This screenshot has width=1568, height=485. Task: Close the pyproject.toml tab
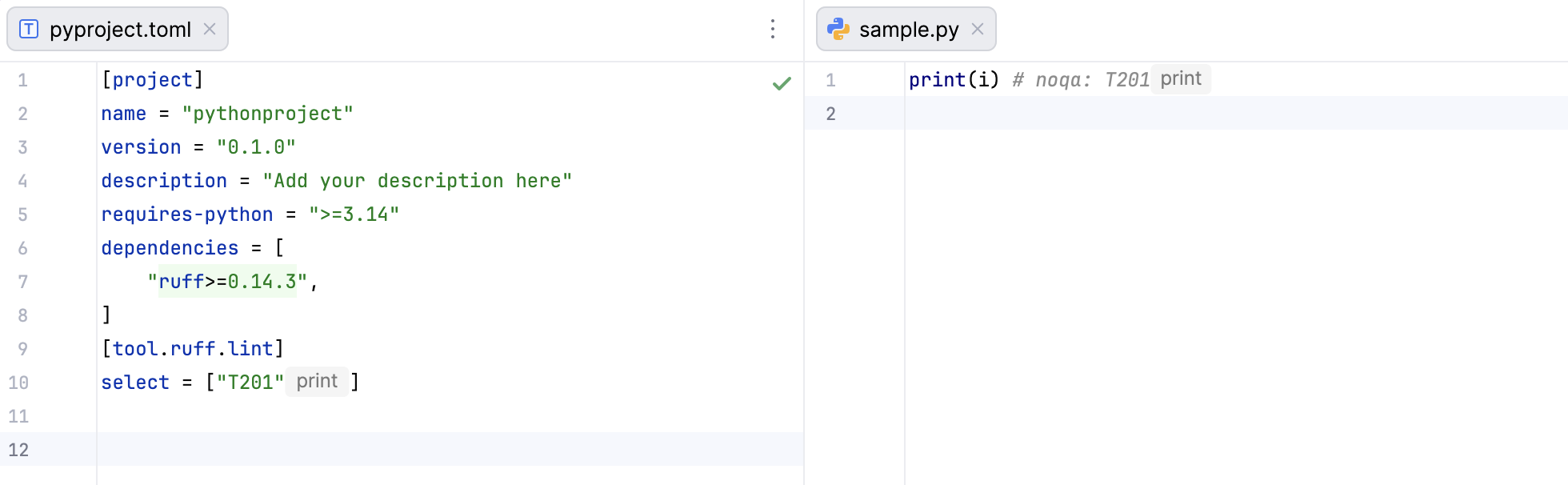pyautogui.click(x=210, y=30)
